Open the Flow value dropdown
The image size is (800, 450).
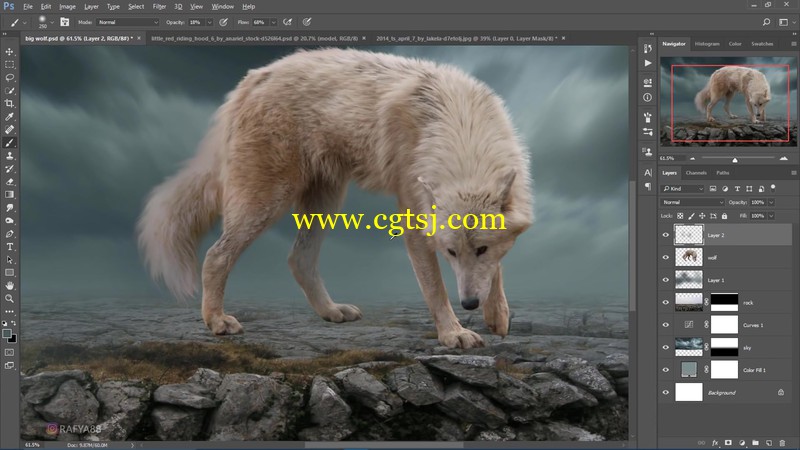pos(273,22)
